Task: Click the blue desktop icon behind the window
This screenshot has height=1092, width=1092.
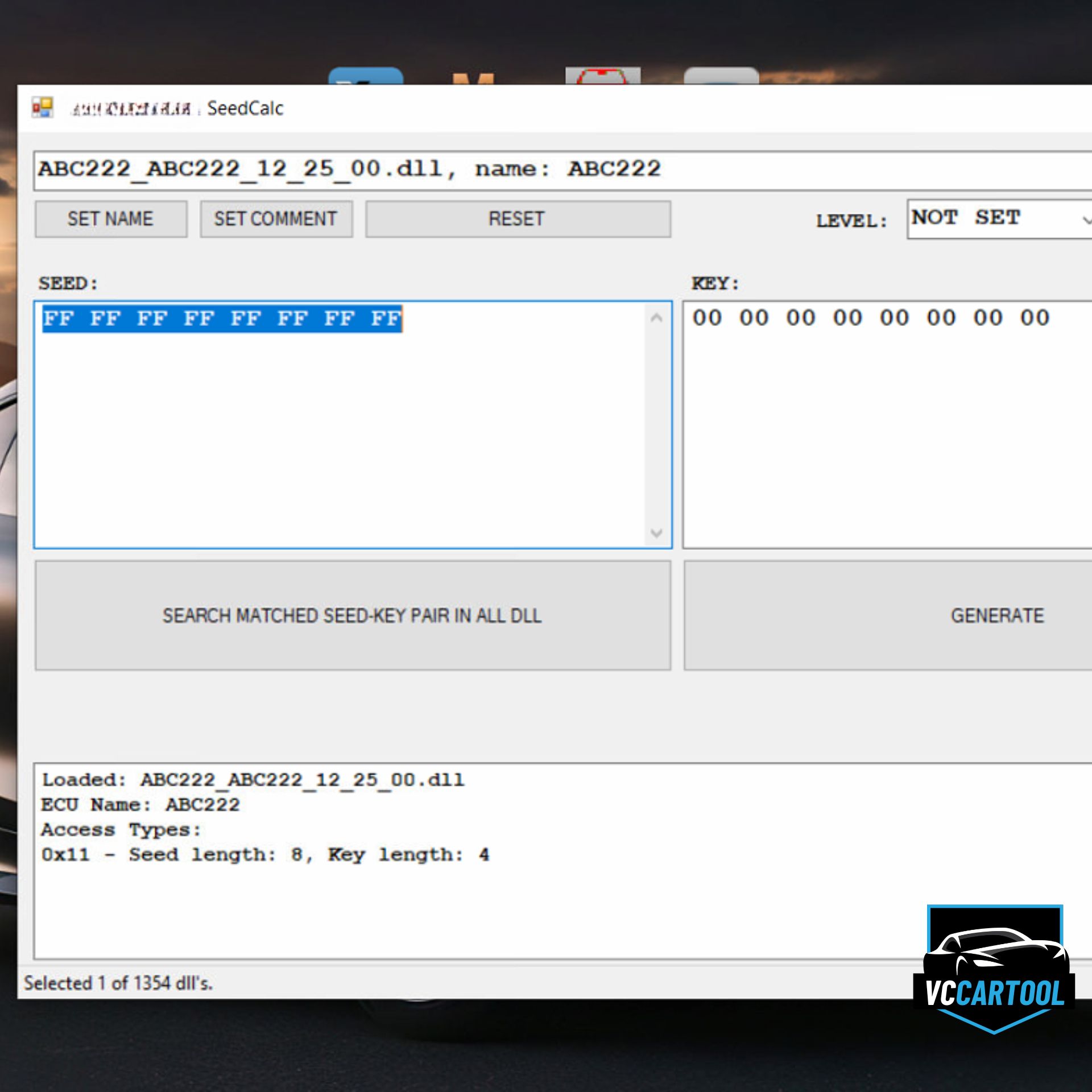Action: [366, 77]
